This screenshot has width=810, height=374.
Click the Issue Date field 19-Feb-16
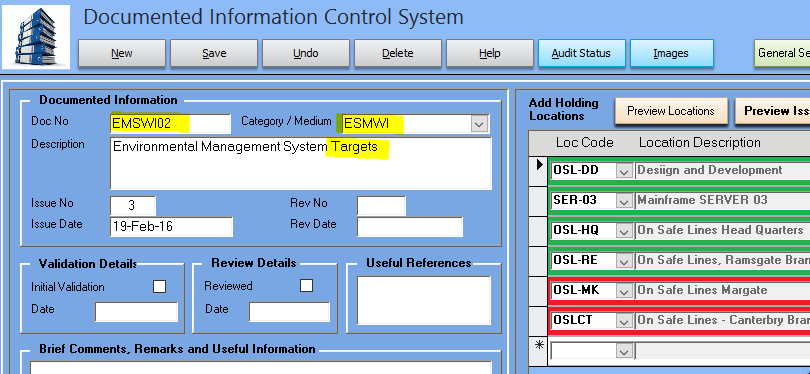(171, 227)
